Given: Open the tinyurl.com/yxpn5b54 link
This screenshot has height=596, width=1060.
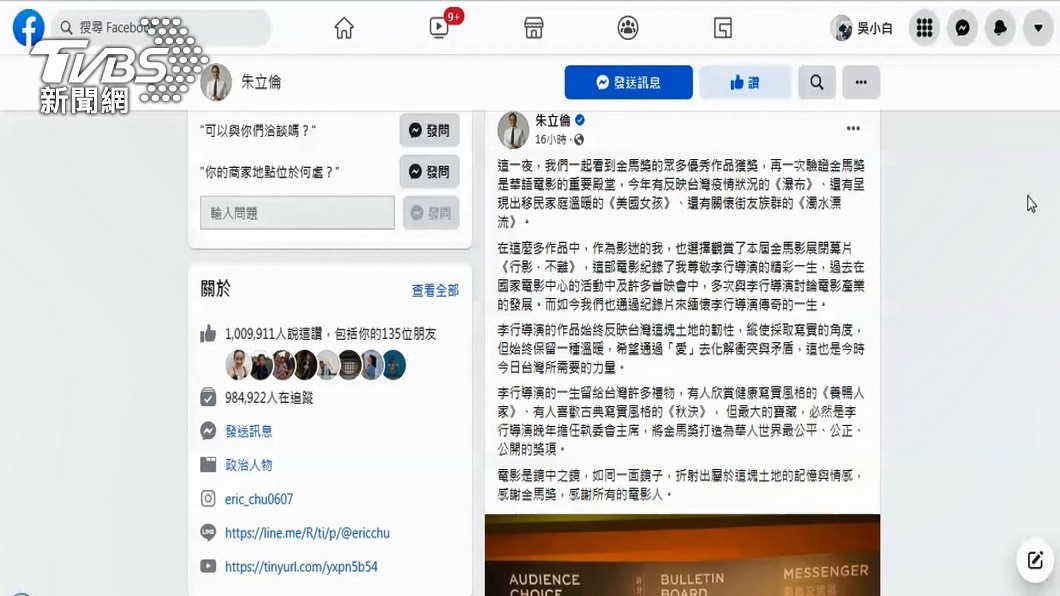Looking at the screenshot, I should [x=301, y=566].
